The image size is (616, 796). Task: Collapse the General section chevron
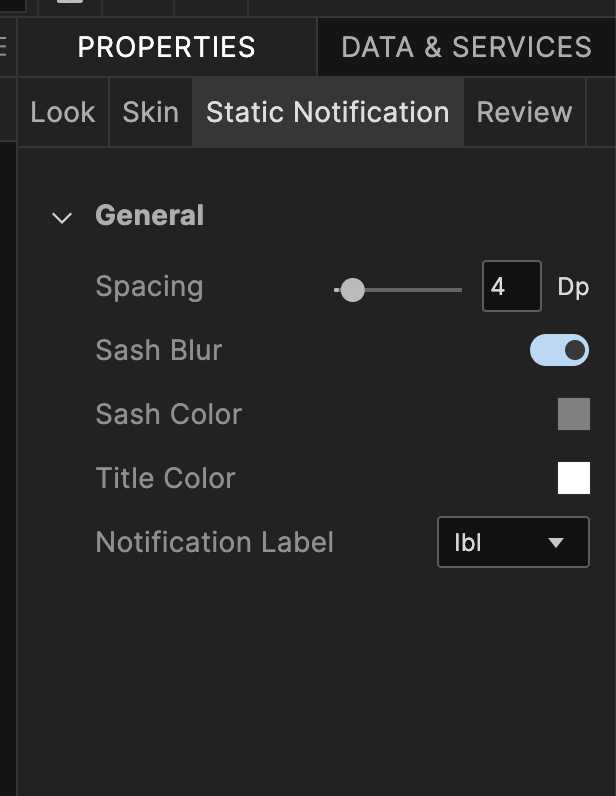[x=62, y=217]
